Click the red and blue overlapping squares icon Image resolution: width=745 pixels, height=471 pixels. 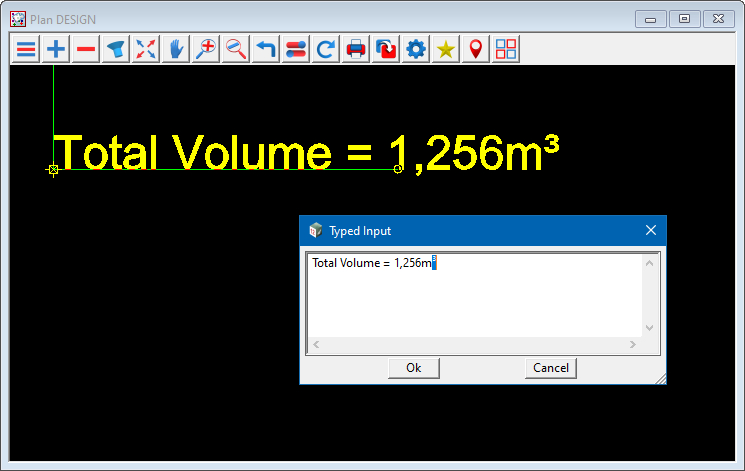click(386, 49)
